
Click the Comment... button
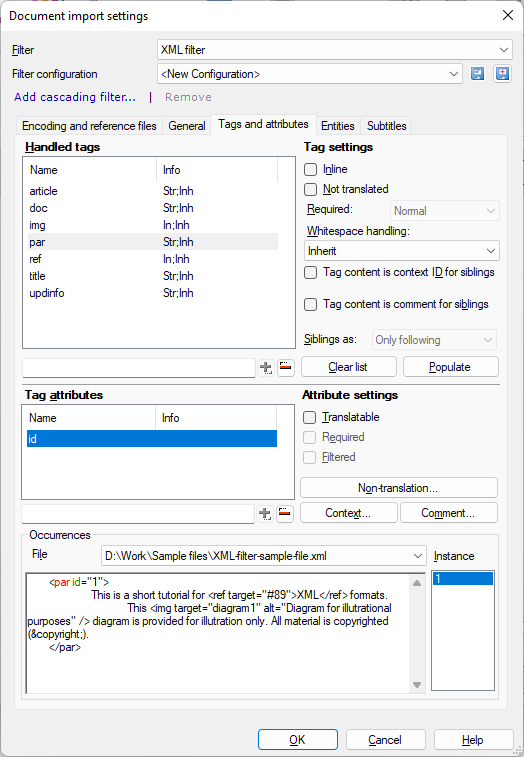coord(449,513)
